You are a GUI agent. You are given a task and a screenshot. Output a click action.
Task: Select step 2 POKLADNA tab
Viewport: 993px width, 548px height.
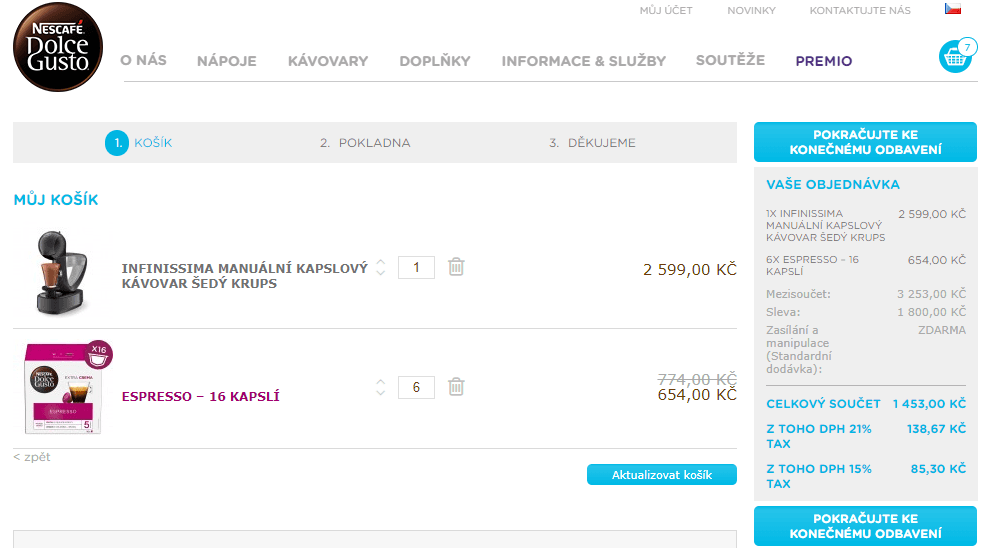coord(365,143)
